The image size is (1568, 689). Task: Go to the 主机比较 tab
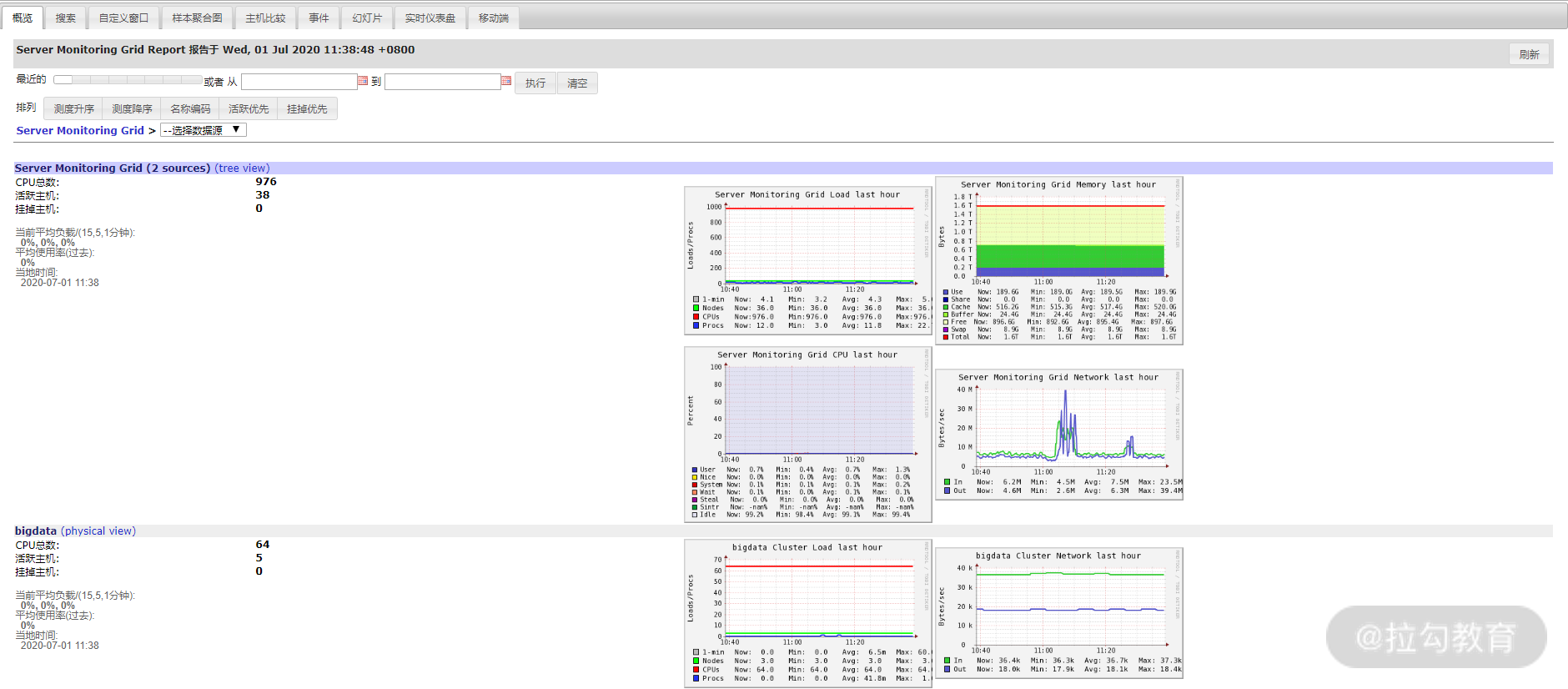point(265,18)
